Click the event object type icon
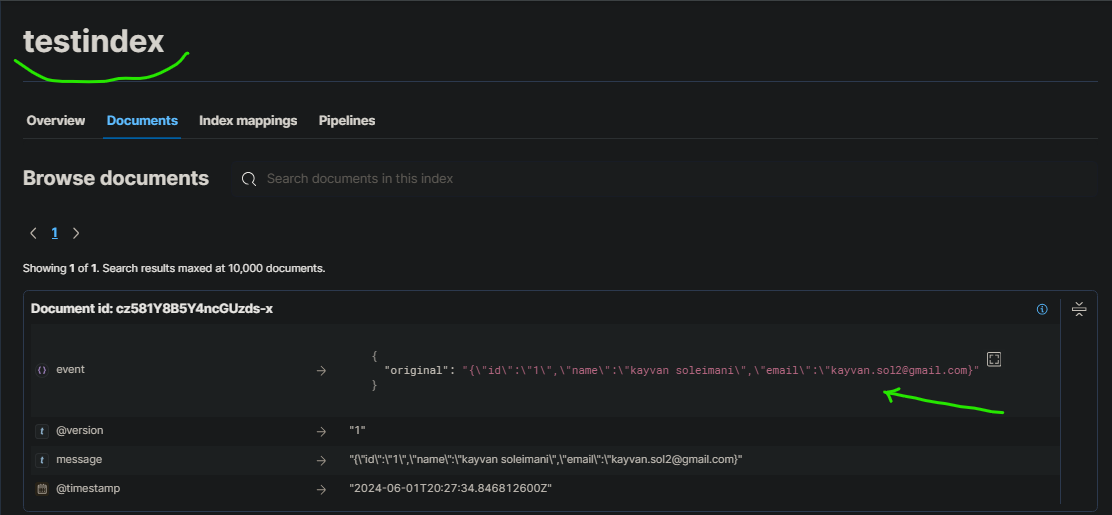Image resolution: width=1112 pixels, height=515 pixels. 42,370
